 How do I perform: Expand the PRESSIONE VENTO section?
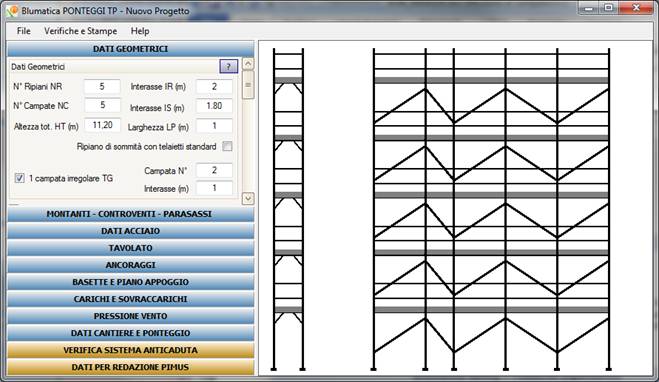coord(130,316)
